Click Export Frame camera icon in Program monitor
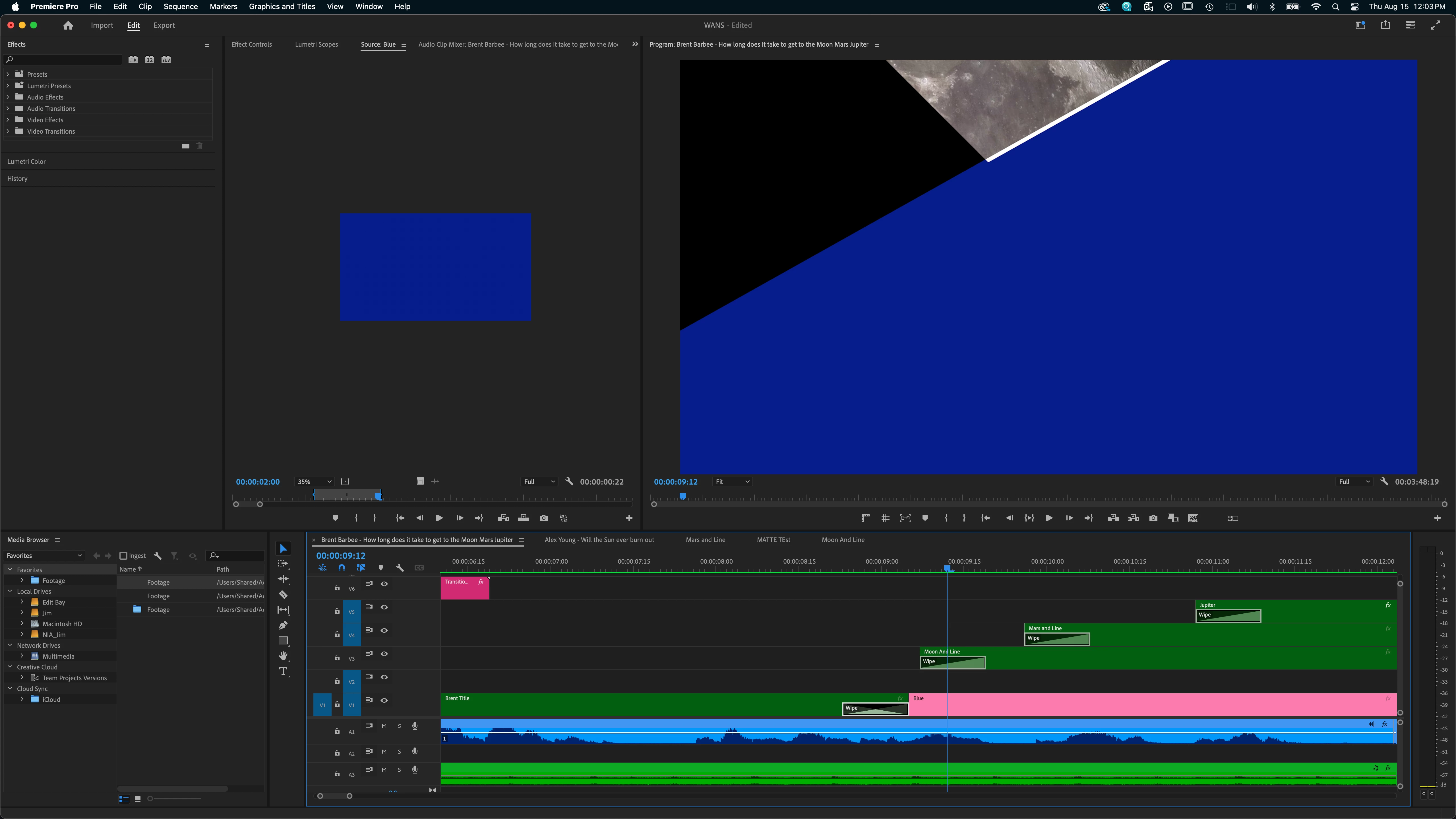Screen dimensions: 1456x819 (1153, 518)
